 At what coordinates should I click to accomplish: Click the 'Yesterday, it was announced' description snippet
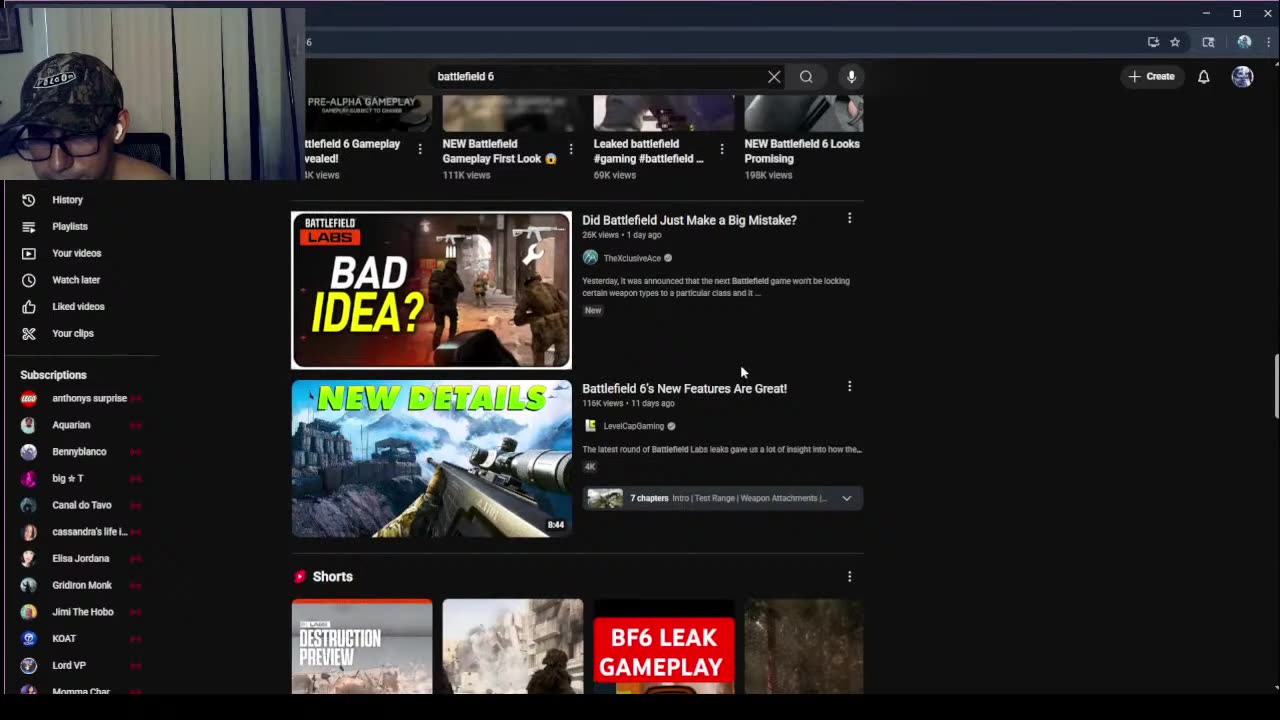tap(716, 287)
